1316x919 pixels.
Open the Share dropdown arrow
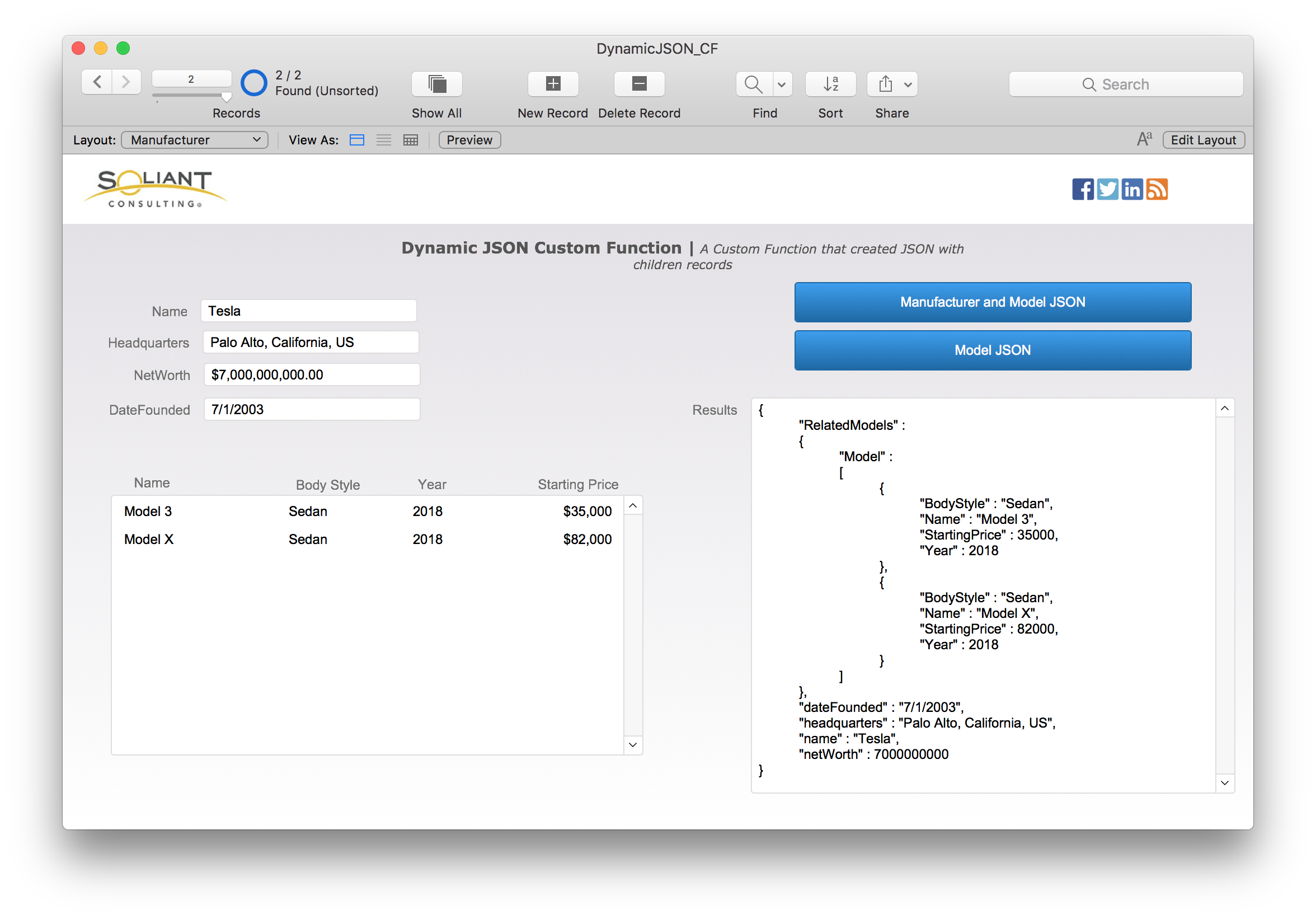click(x=908, y=85)
